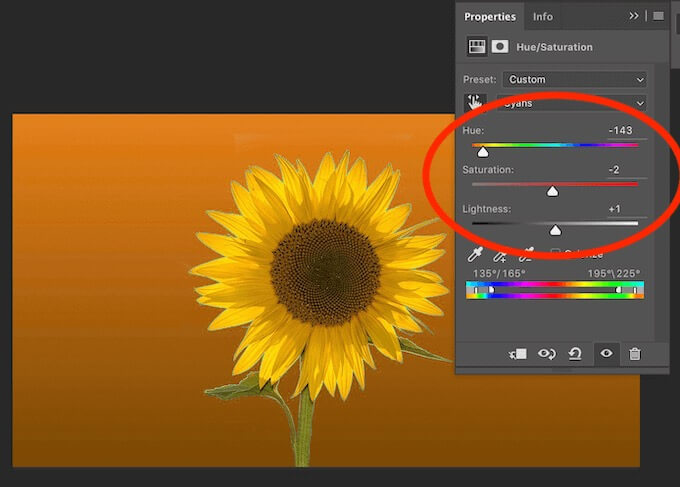This screenshot has width=680, height=487.
Task: Open the Cyans color range dropdown
Action: coord(572,104)
